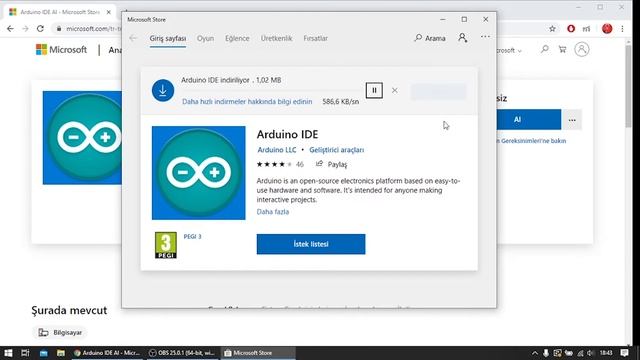The image size is (640, 360).
Task: Click the Microsoft logo in browser page
Action: point(61,50)
